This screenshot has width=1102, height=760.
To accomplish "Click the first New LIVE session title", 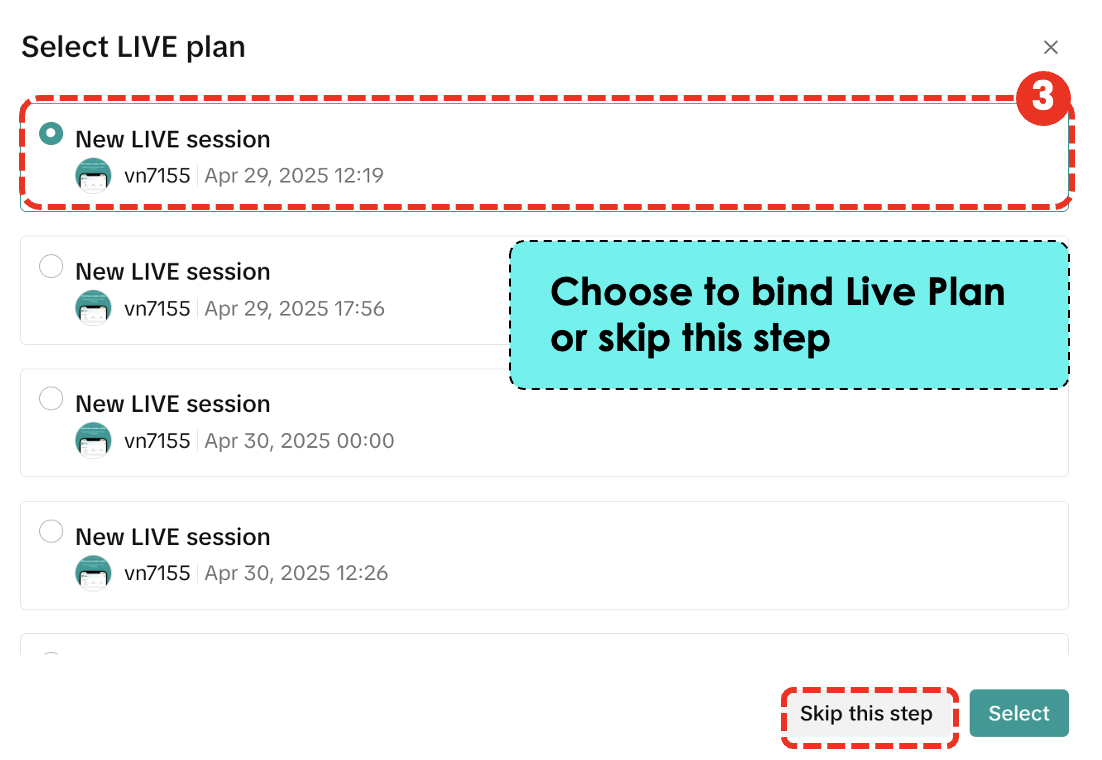I will [173, 139].
